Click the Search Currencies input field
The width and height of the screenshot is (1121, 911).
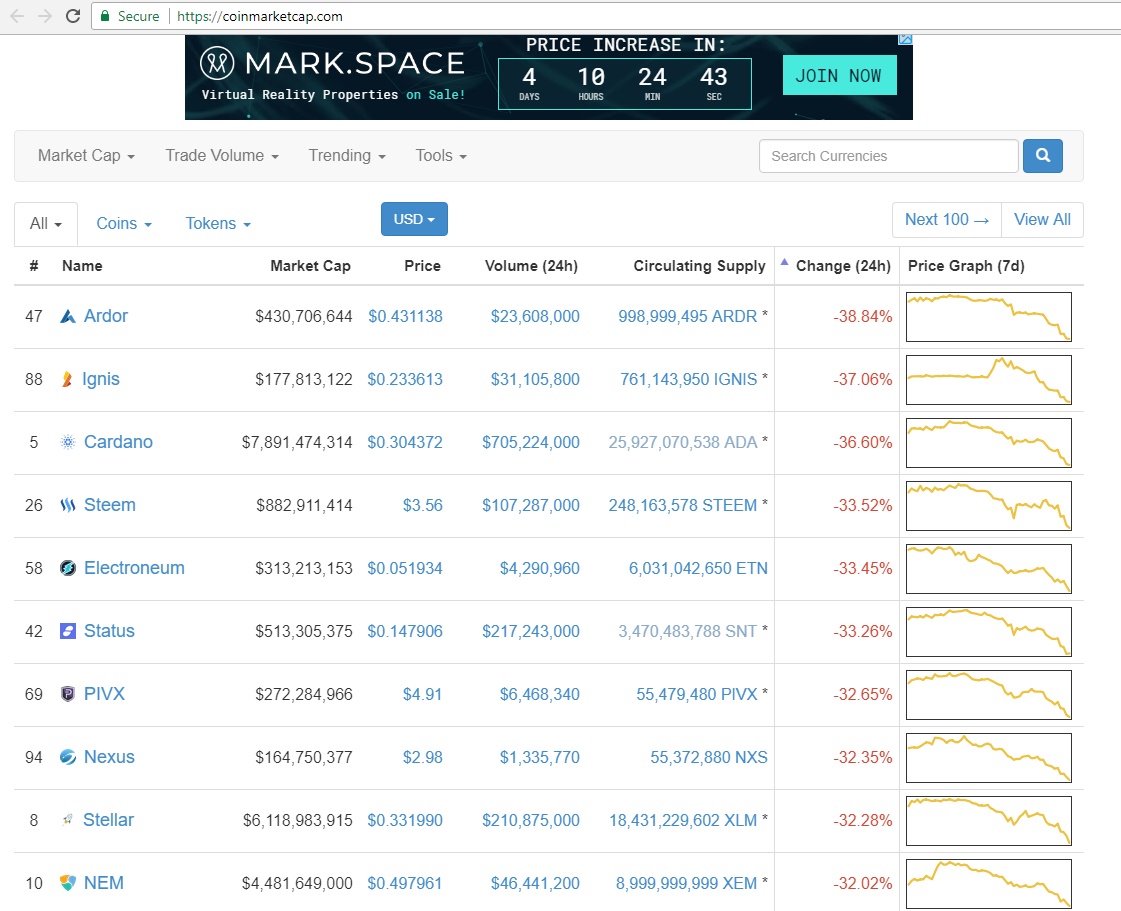coord(888,156)
